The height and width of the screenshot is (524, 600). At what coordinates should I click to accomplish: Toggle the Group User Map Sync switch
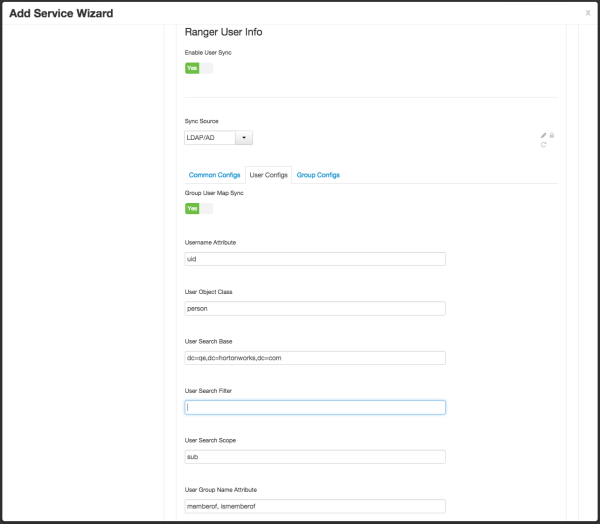pos(198,208)
